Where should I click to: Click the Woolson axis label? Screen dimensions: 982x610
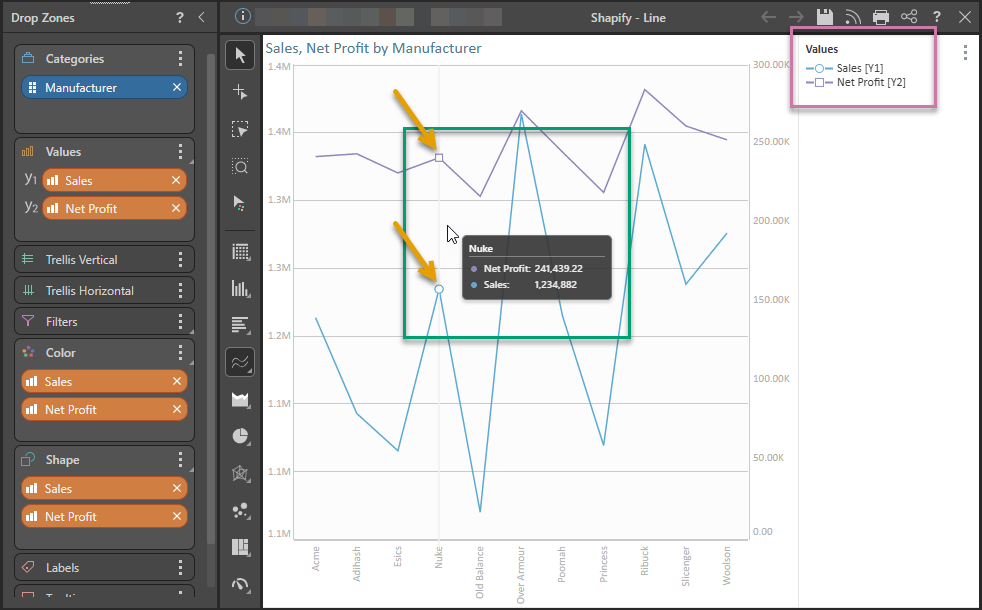pos(726,566)
